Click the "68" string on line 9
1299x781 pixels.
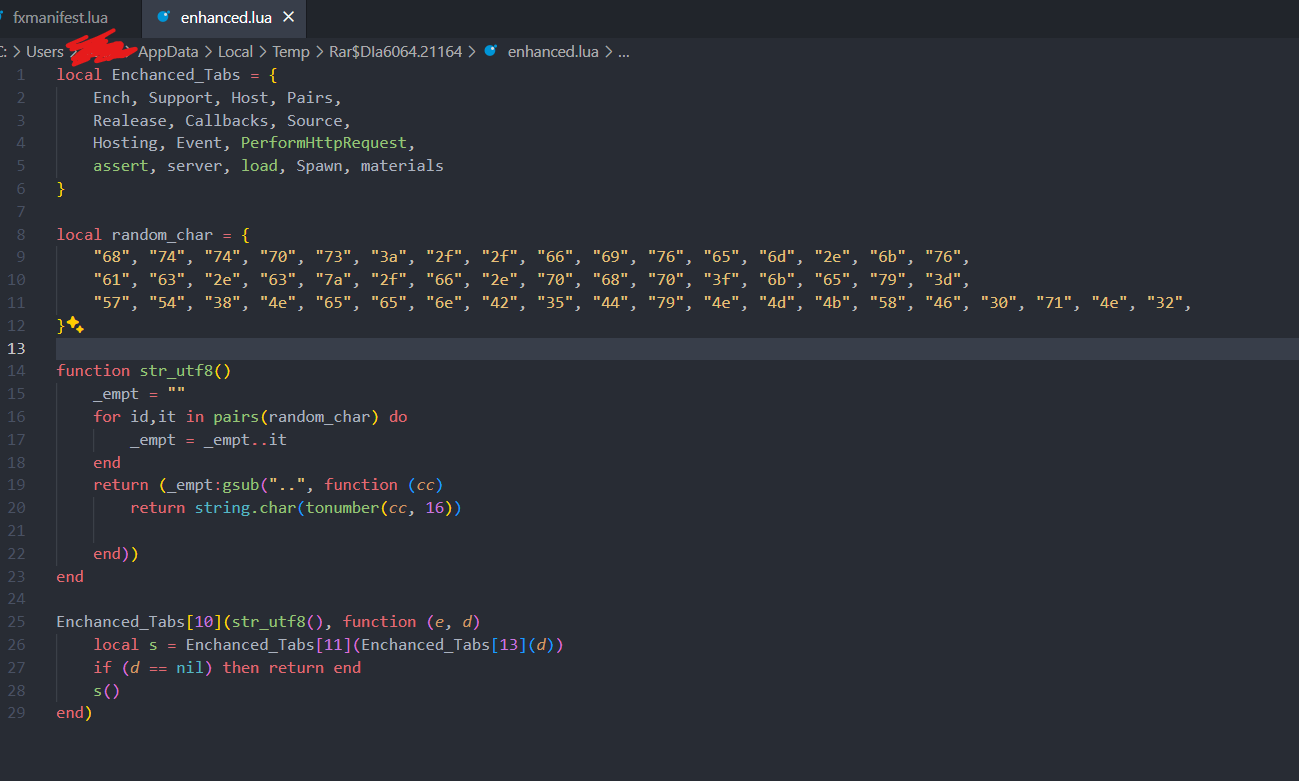112,257
